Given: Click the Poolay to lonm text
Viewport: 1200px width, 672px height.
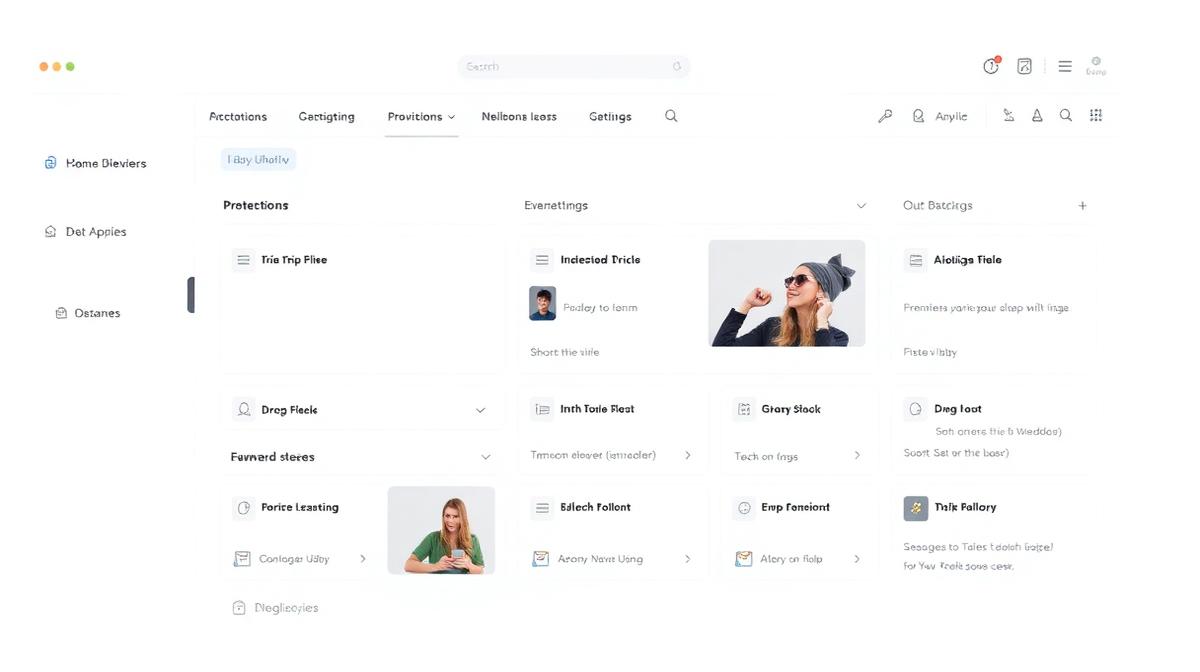Looking at the screenshot, I should click(x=600, y=308).
